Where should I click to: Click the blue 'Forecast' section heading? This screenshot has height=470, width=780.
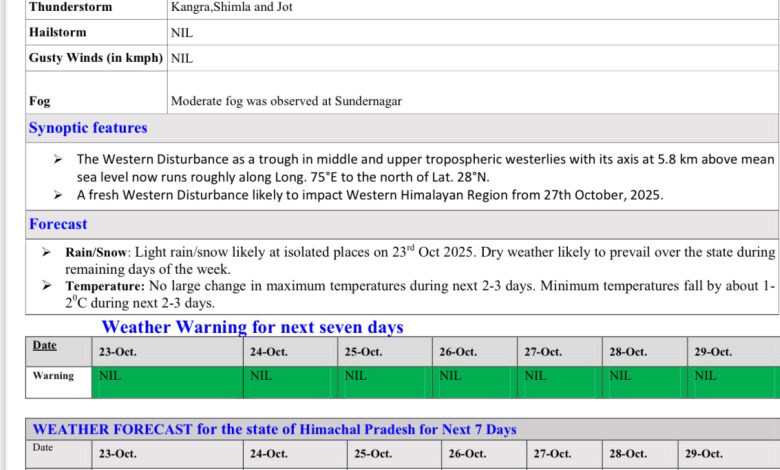pyautogui.click(x=58, y=224)
